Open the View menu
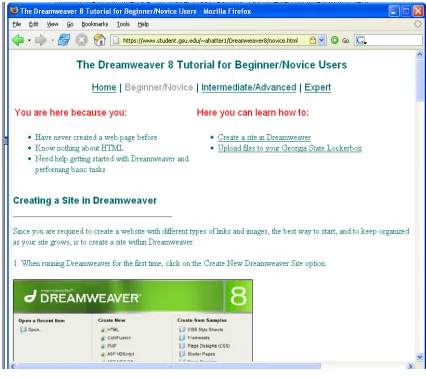The image size is (426, 377). (52, 24)
